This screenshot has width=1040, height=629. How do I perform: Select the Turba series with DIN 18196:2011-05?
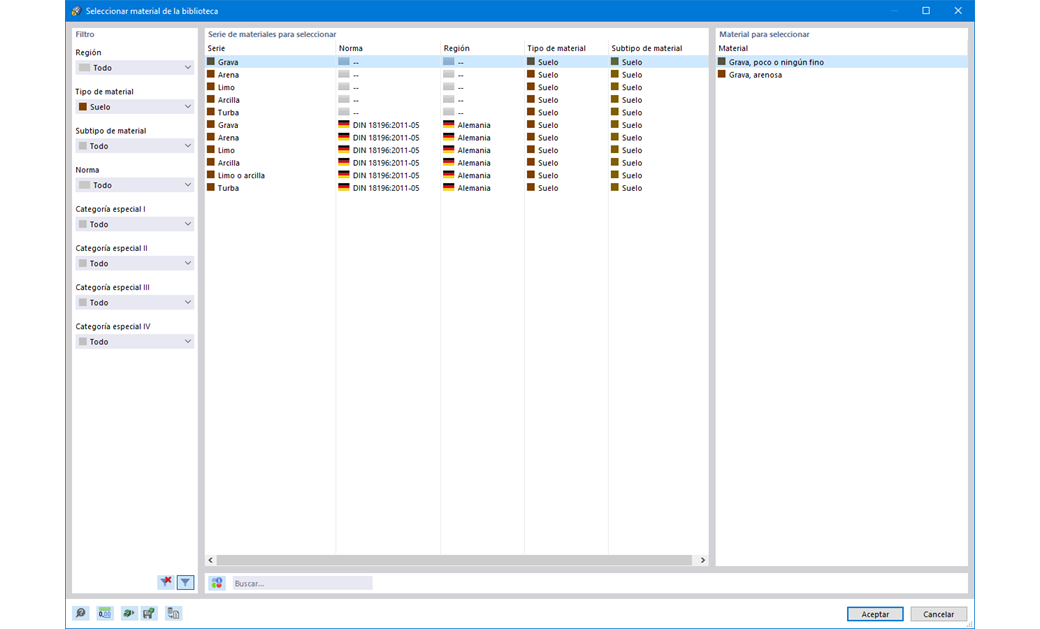(456, 188)
